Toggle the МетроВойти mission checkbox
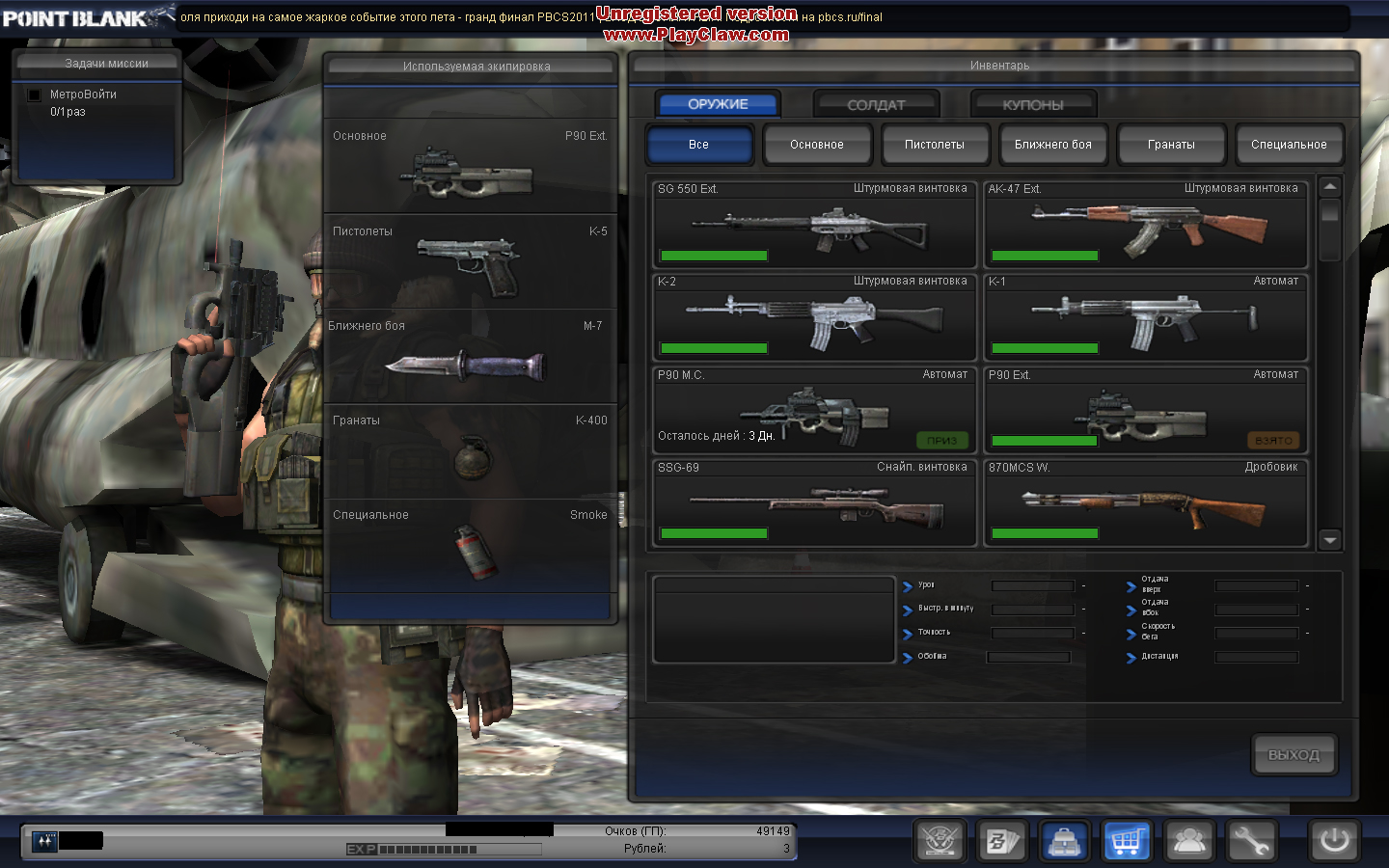 point(35,95)
